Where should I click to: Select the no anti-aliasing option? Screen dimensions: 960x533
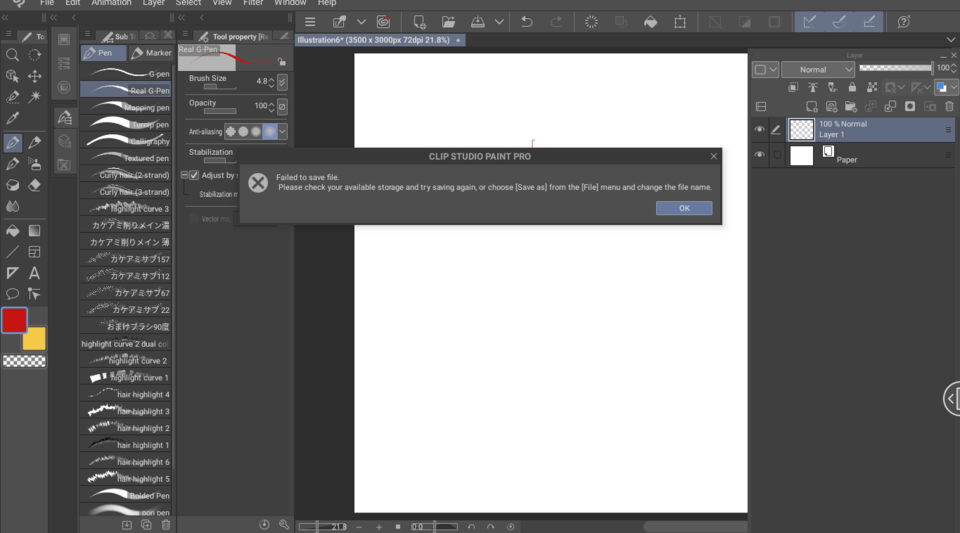(231, 131)
